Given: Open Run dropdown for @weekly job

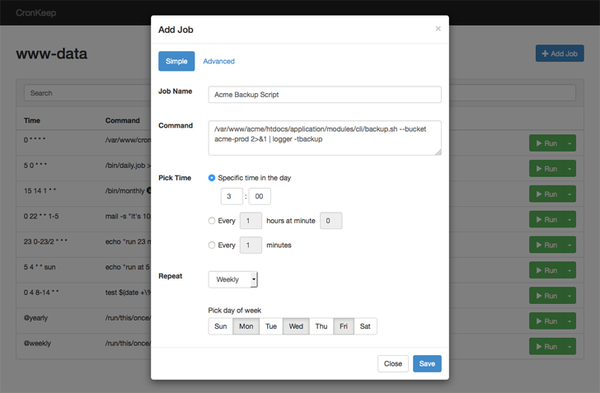Looking at the screenshot, I should point(569,347).
